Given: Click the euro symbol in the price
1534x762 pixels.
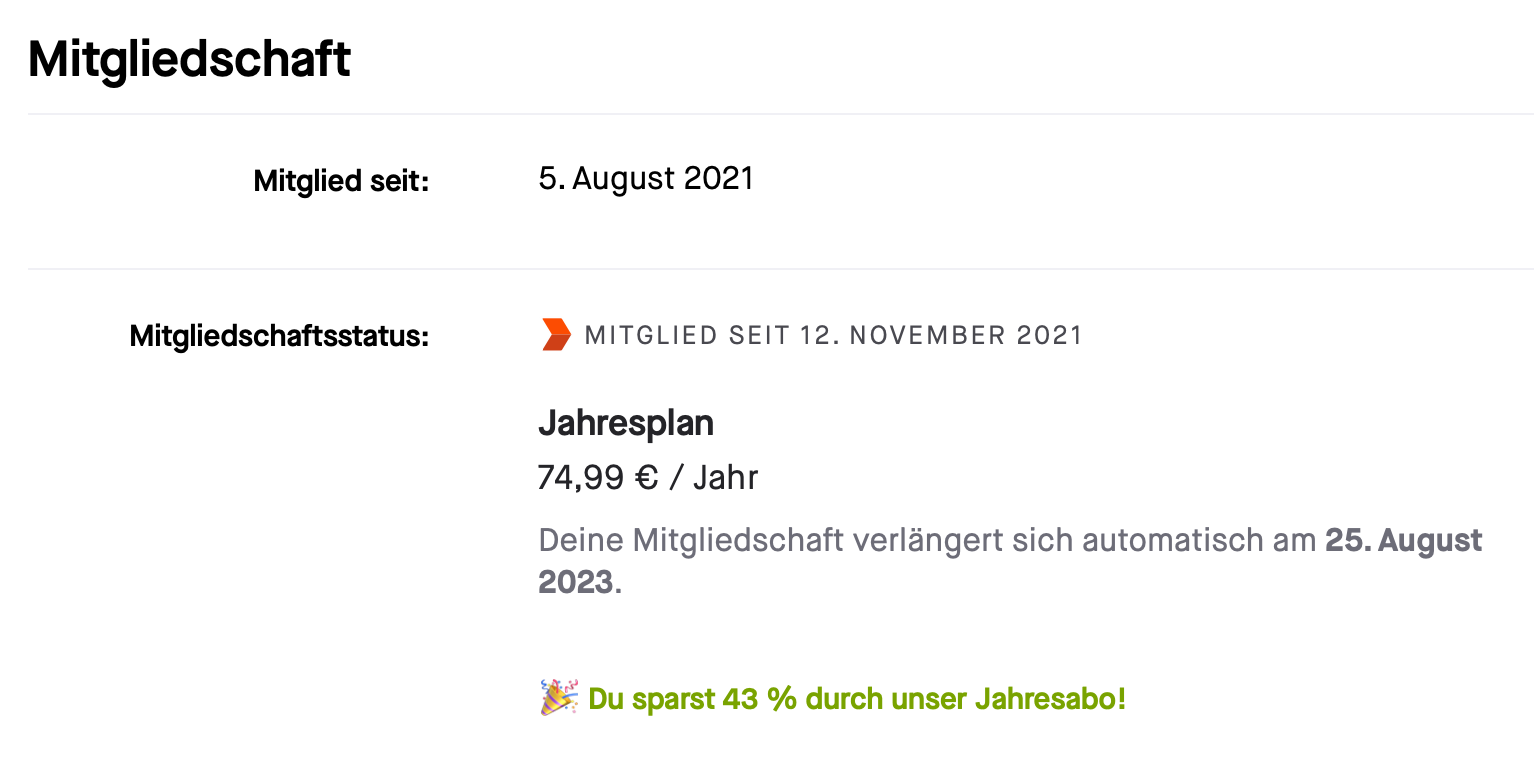Looking at the screenshot, I should (x=646, y=478).
